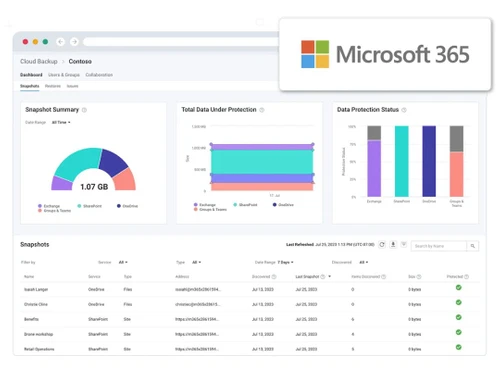500x375 pixels.
Task: Sort by the Name column header
Action: click(x=29, y=277)
